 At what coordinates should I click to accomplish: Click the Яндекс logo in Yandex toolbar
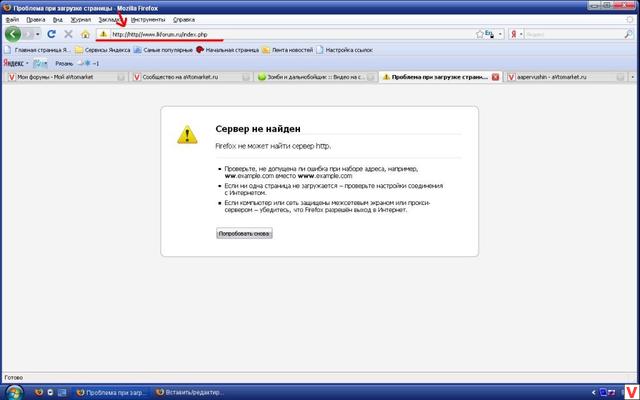click(13, 63)
